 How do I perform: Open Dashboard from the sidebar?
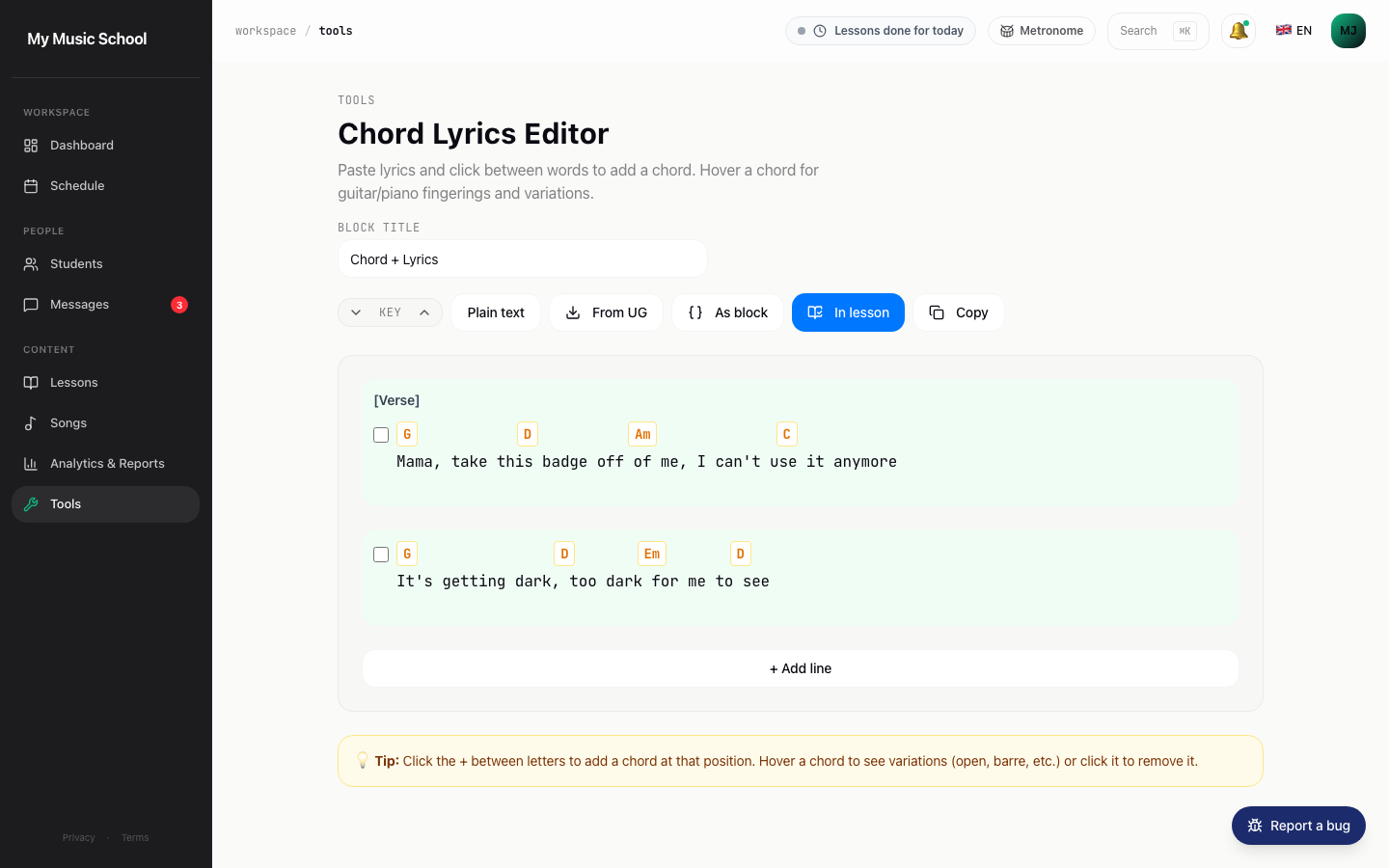[x=105, y=146]
